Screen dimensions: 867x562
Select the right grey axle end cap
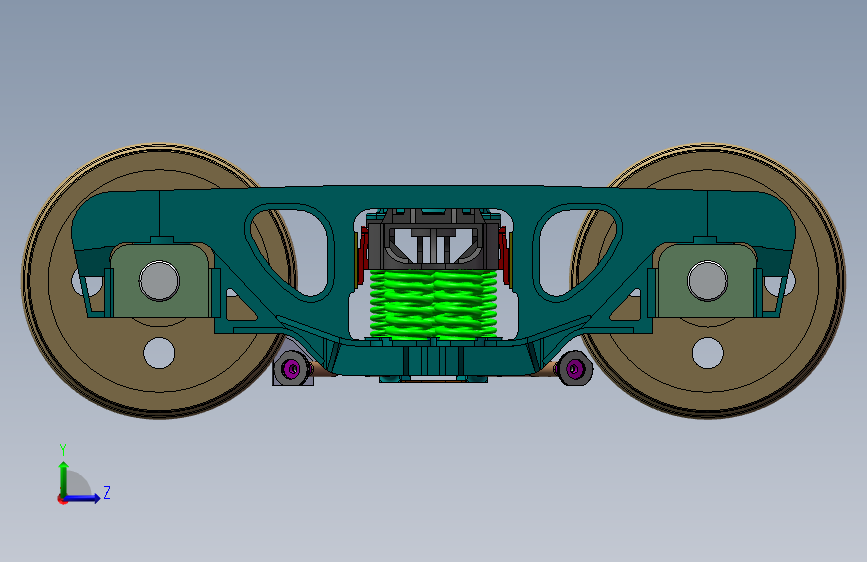point(708,281)
